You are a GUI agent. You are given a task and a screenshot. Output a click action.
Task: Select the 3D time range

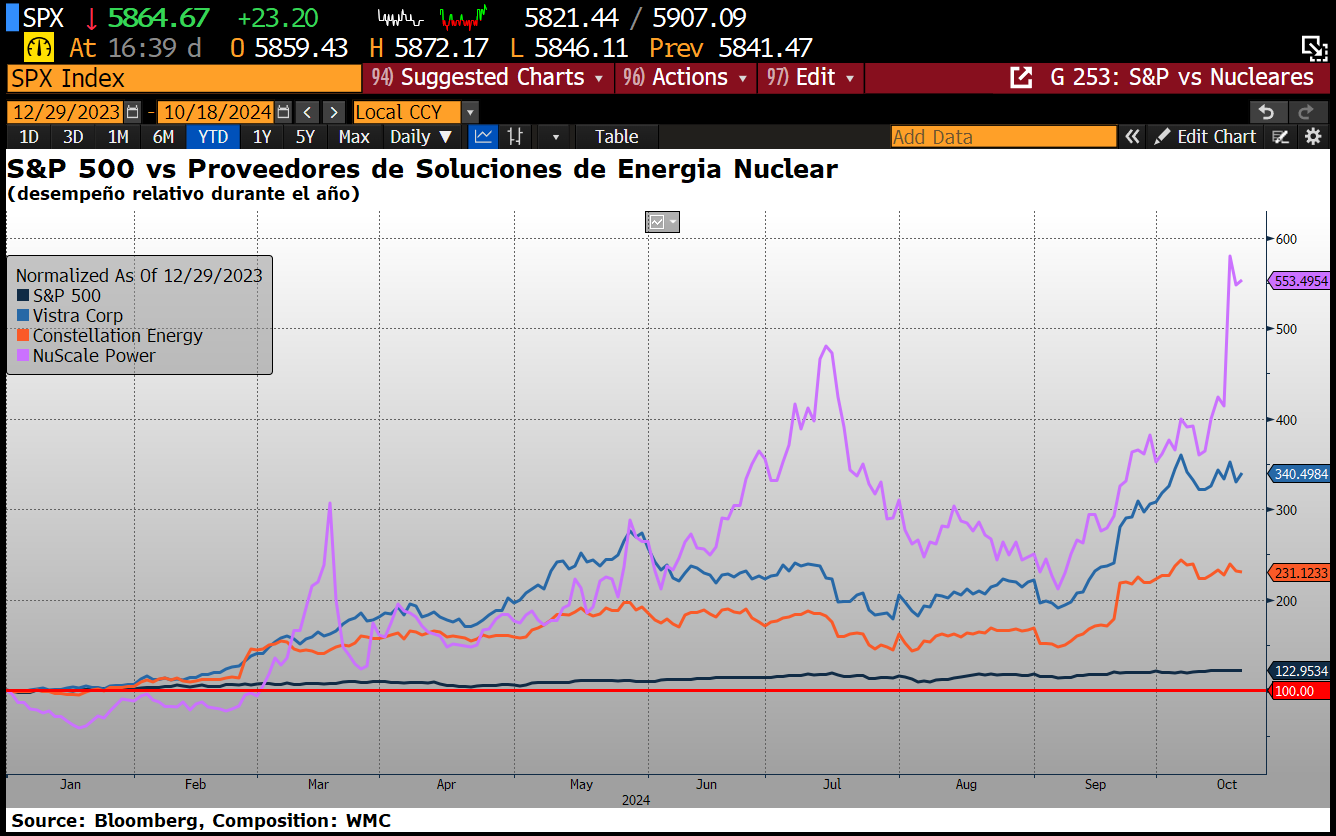point(73,137)
